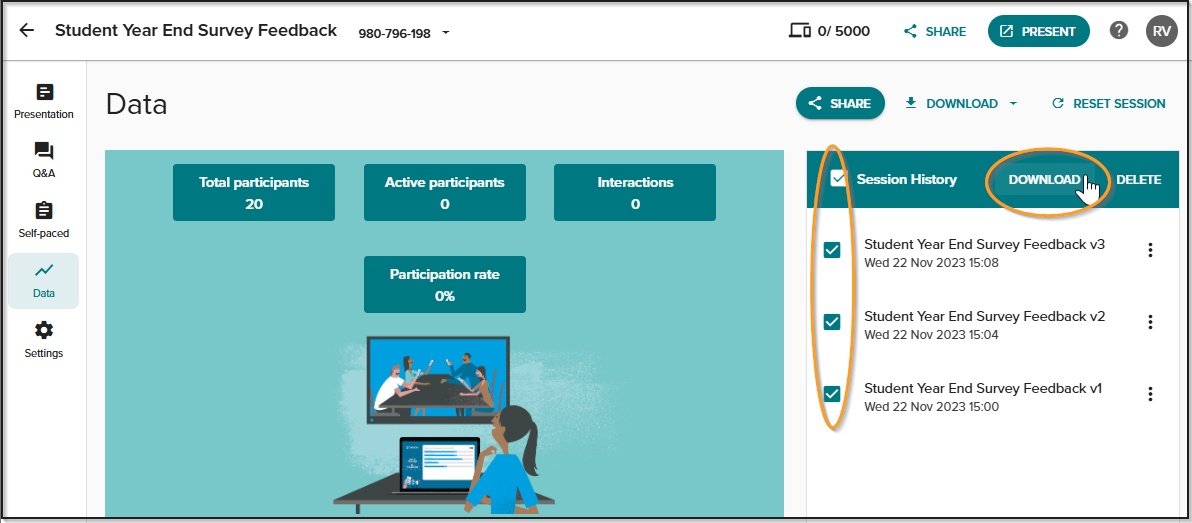Uncheck the Feedback v1 session checkbox
The image size is (1192, 523).
pos(832,394)
